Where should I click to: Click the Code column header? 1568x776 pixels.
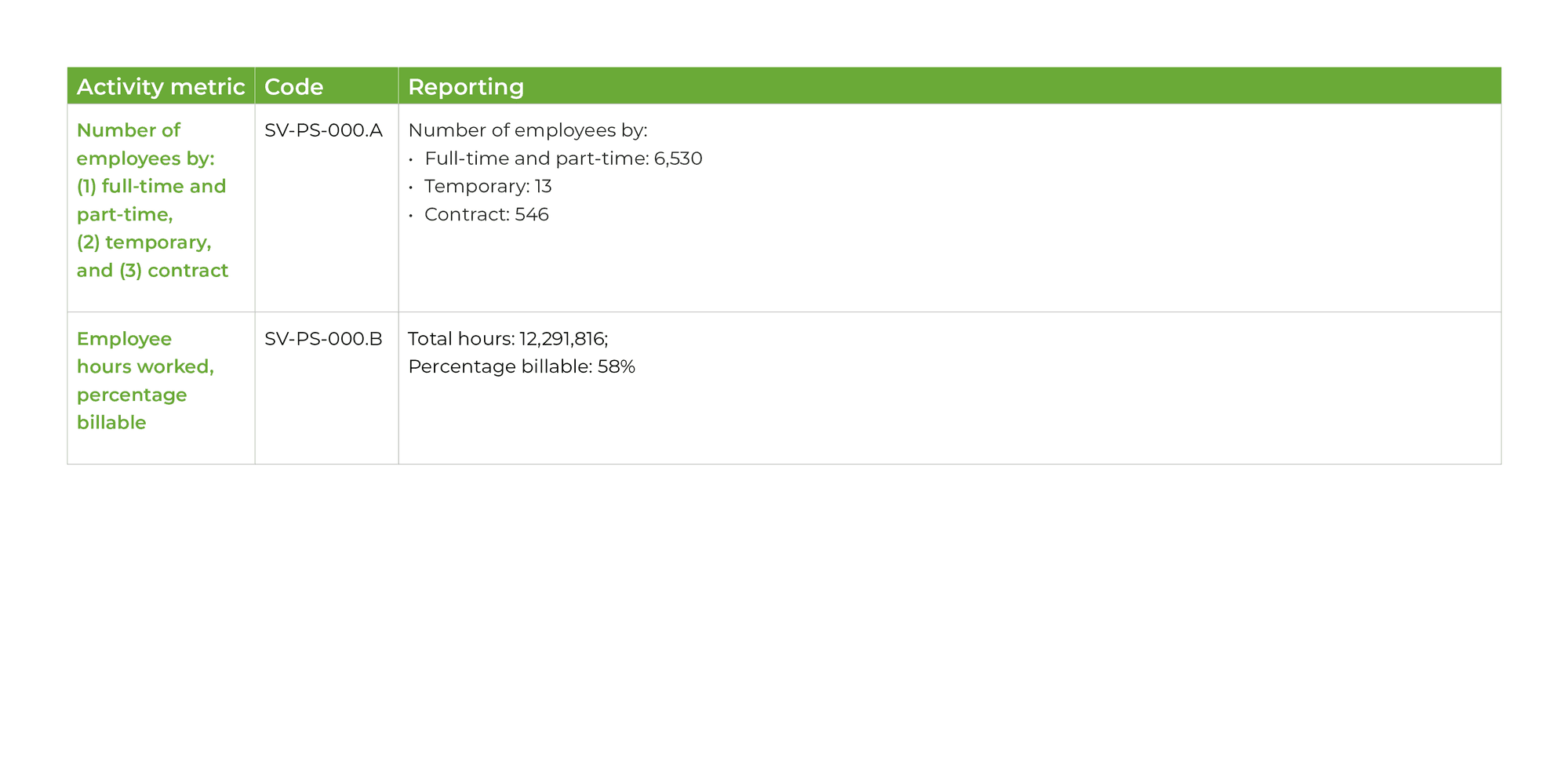coord(326,86)
